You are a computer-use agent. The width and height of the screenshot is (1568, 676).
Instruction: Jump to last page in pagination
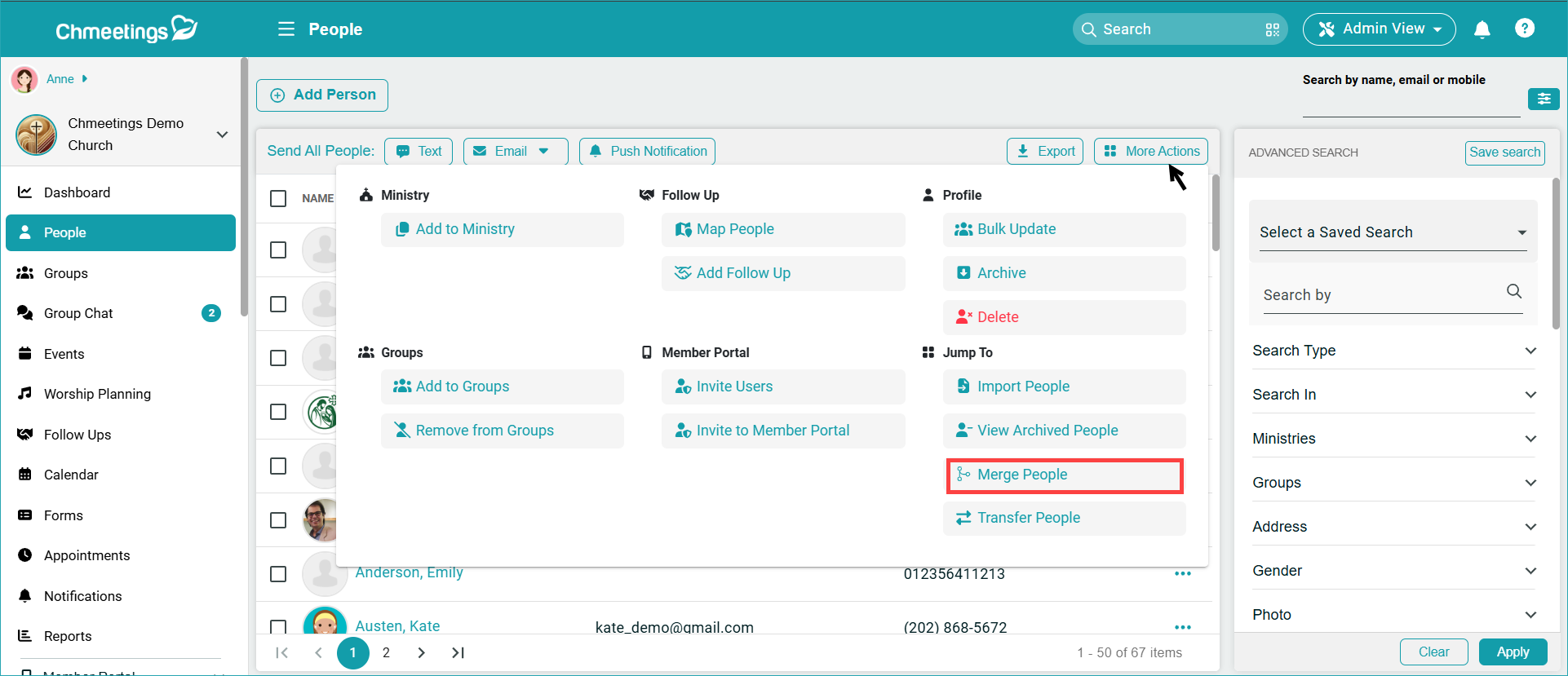pyautogui.click(x=458, y=652)
